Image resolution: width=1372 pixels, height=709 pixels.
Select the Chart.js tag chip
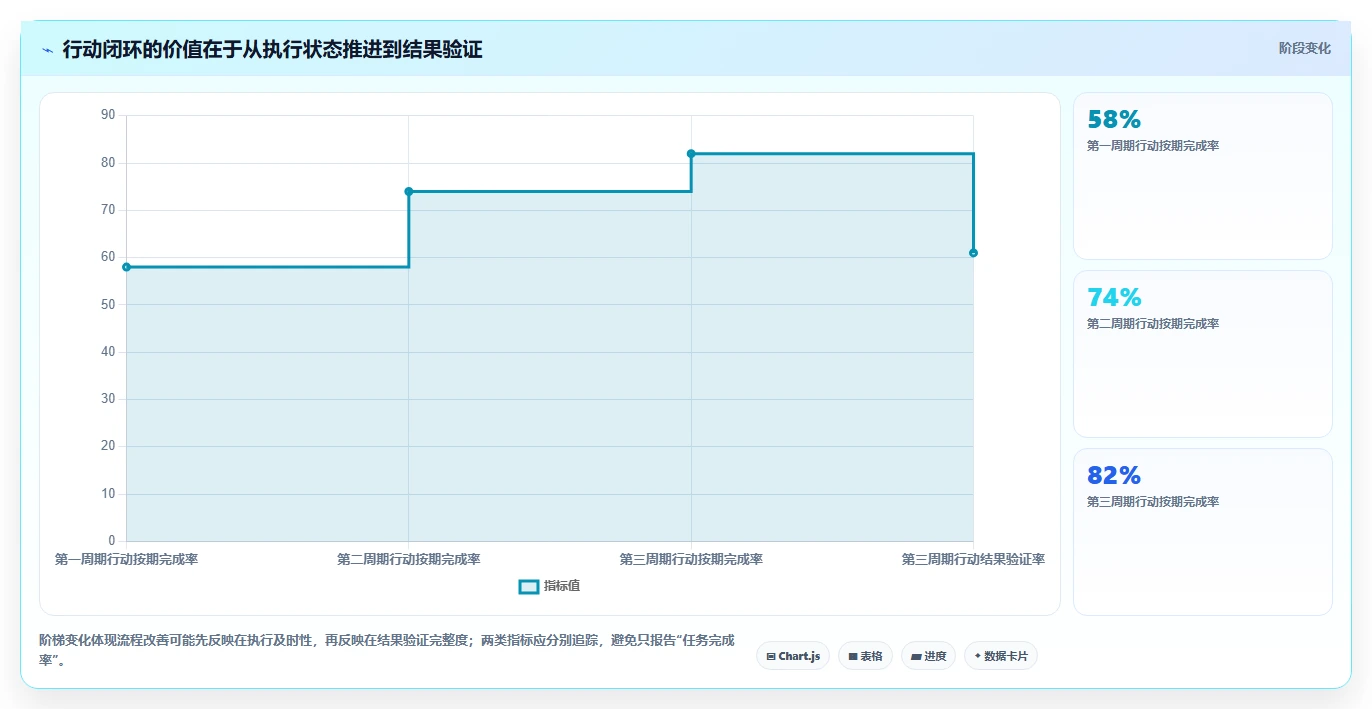793,656
